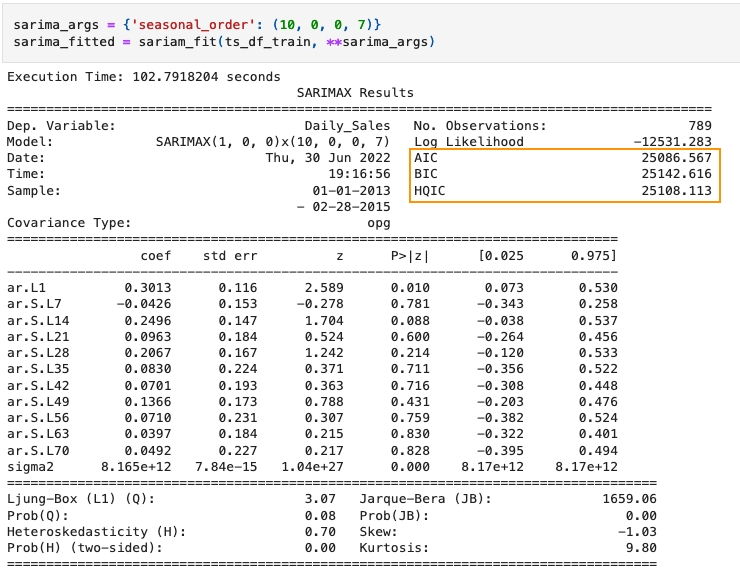Click the Log Likelihood value -12531.283

pos(672,142)
